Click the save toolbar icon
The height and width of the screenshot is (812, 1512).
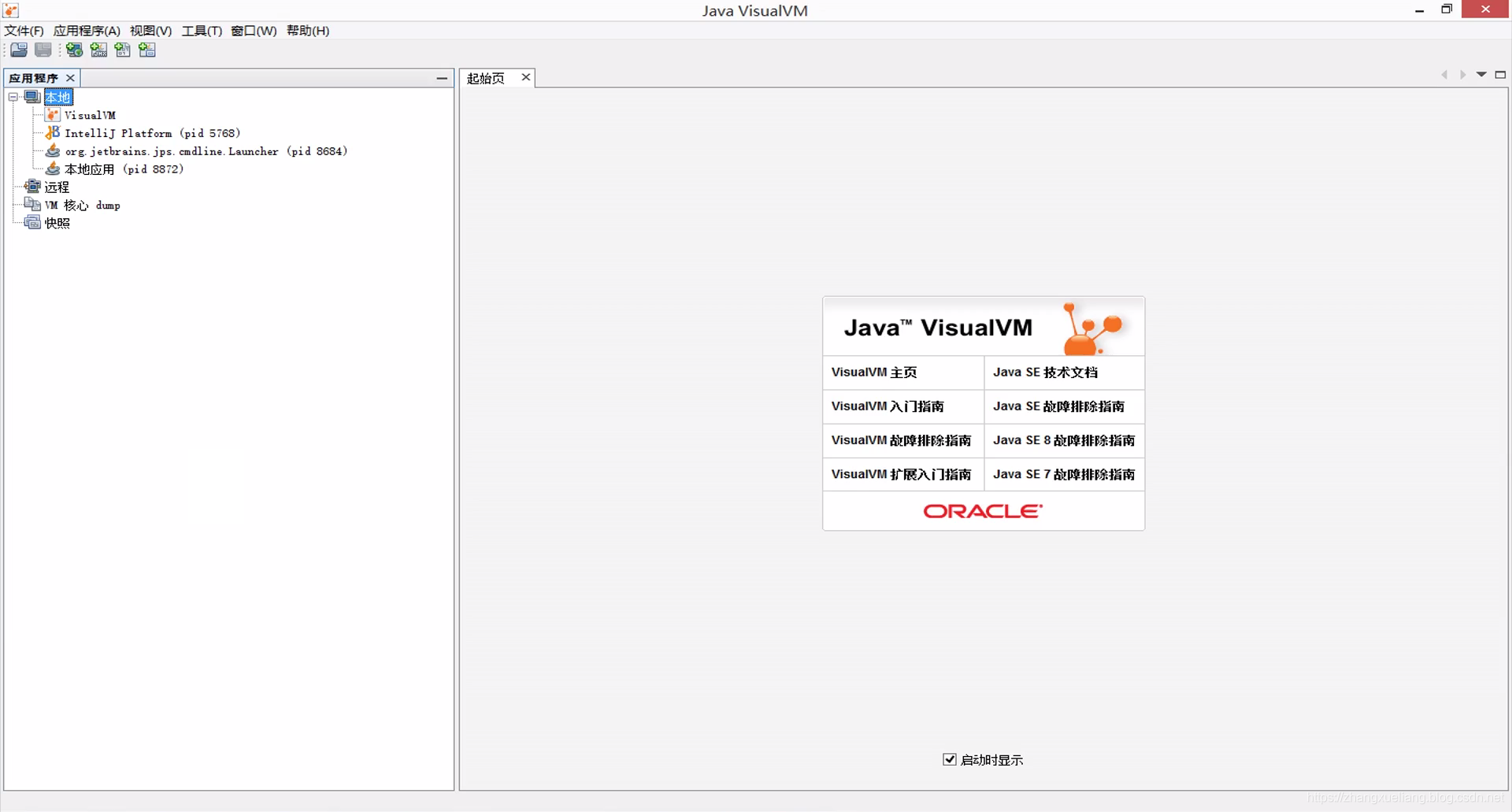point(43,50)
